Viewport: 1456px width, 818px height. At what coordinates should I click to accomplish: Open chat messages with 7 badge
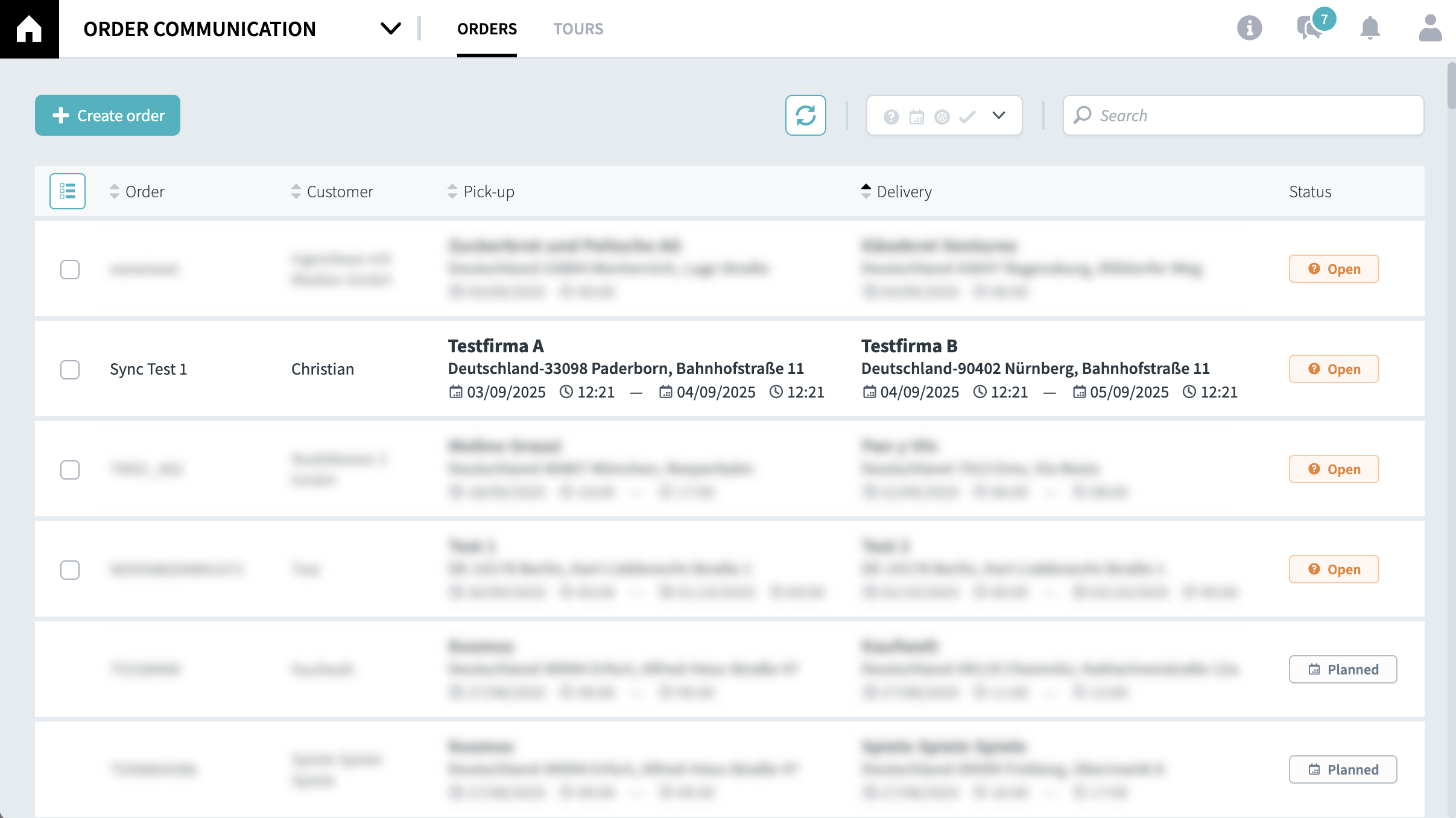1310,28
